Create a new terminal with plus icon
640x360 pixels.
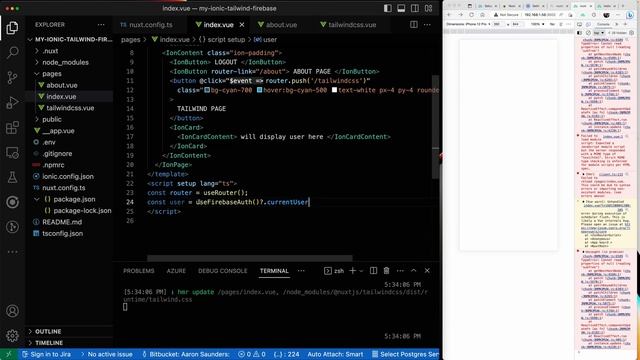(x=352, y=271)
